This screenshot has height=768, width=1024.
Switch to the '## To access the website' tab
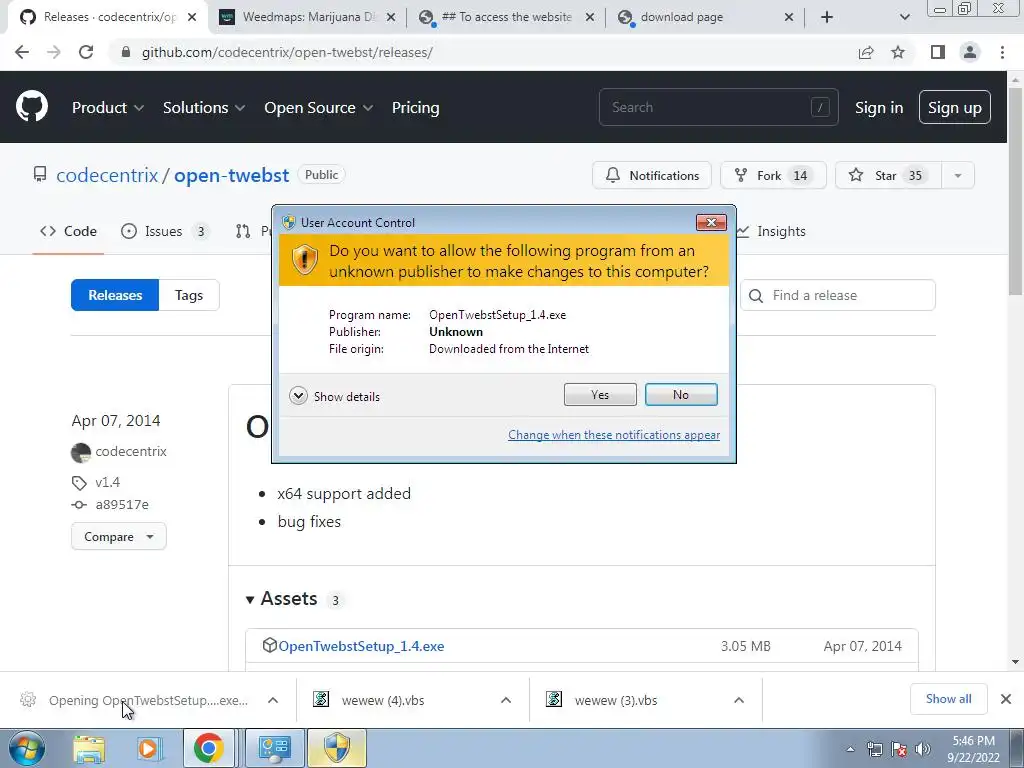click(507, 17)
